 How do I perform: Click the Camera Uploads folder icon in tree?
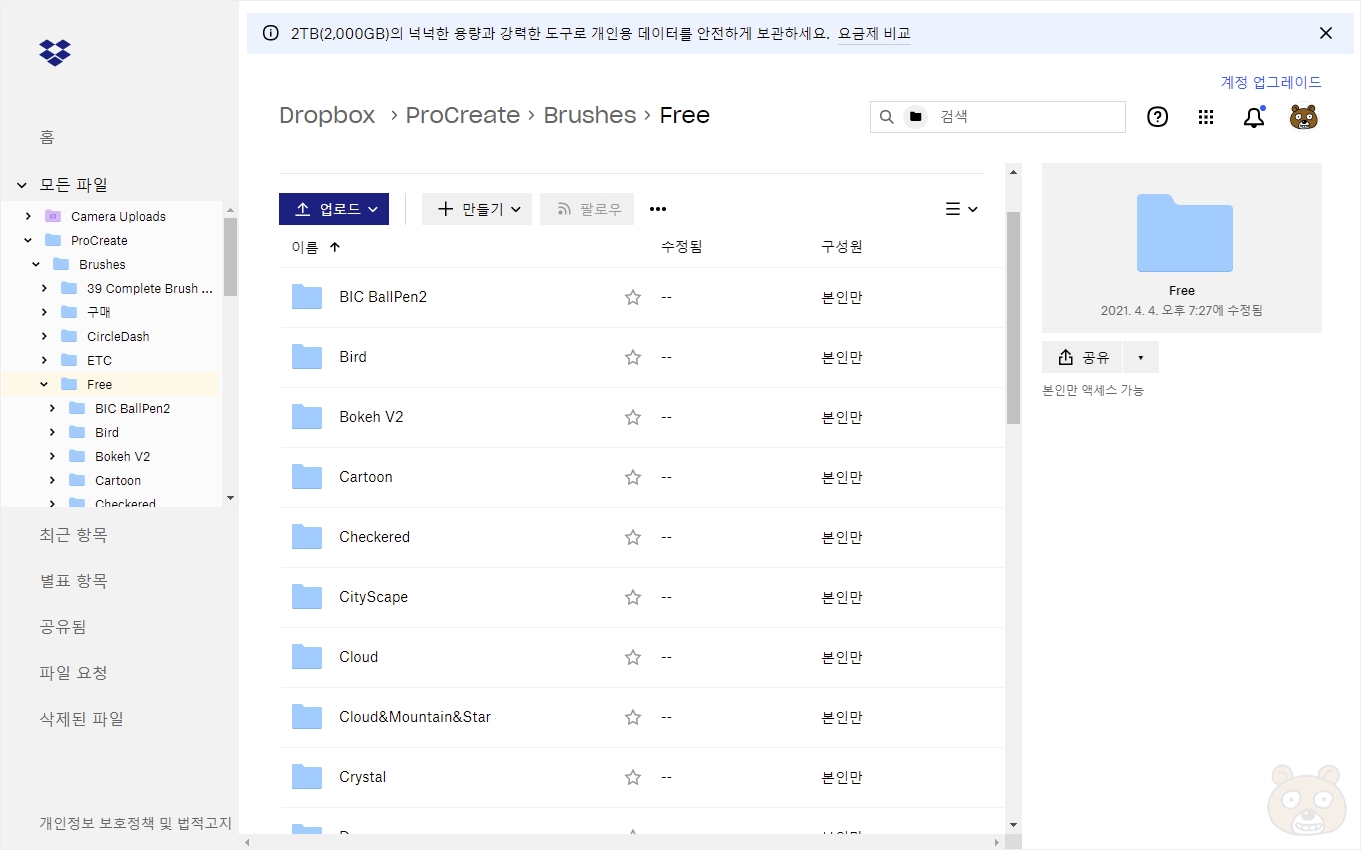coord(53,216)
